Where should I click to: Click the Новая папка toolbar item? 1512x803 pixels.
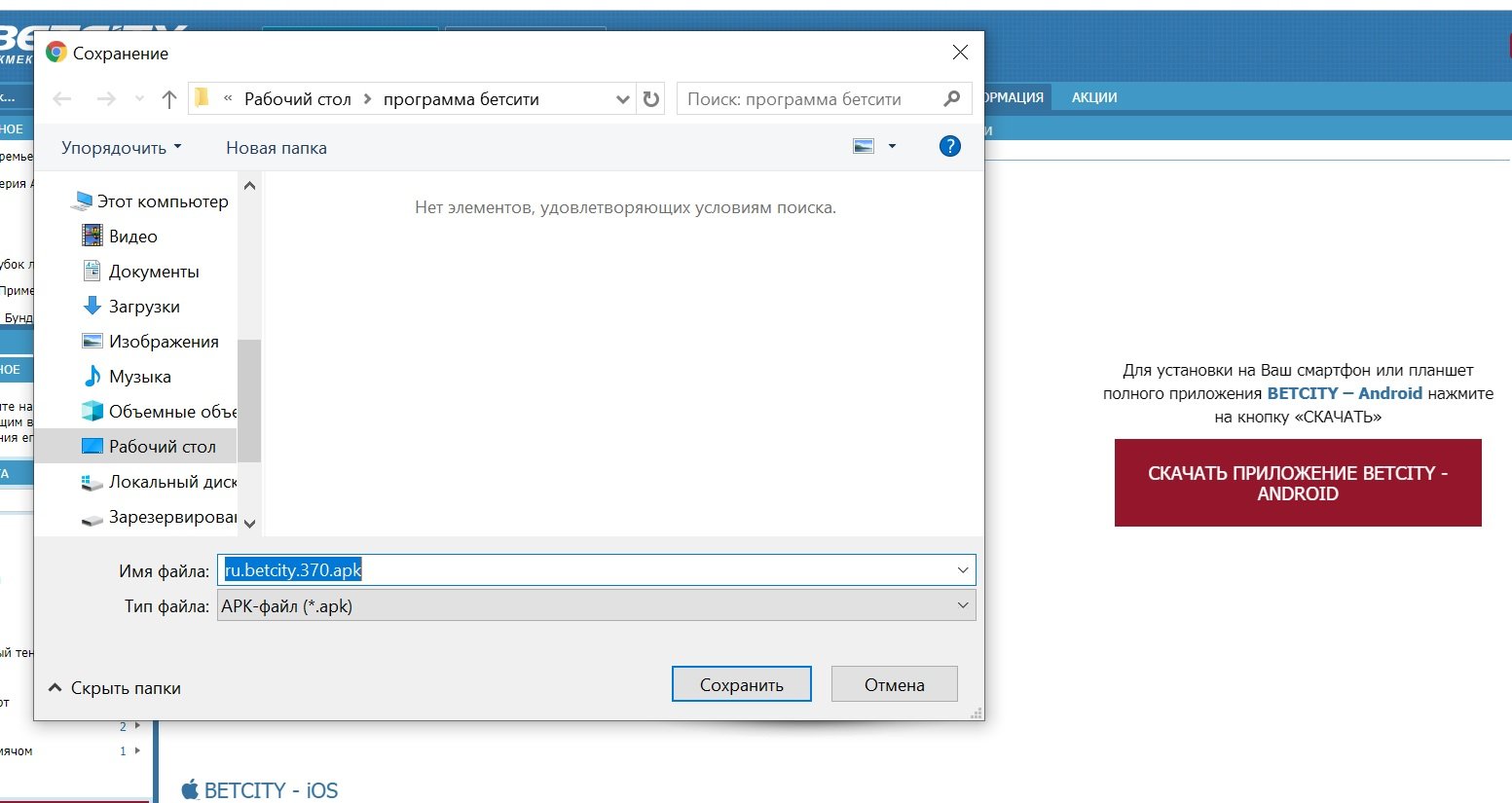coord(277,148)
